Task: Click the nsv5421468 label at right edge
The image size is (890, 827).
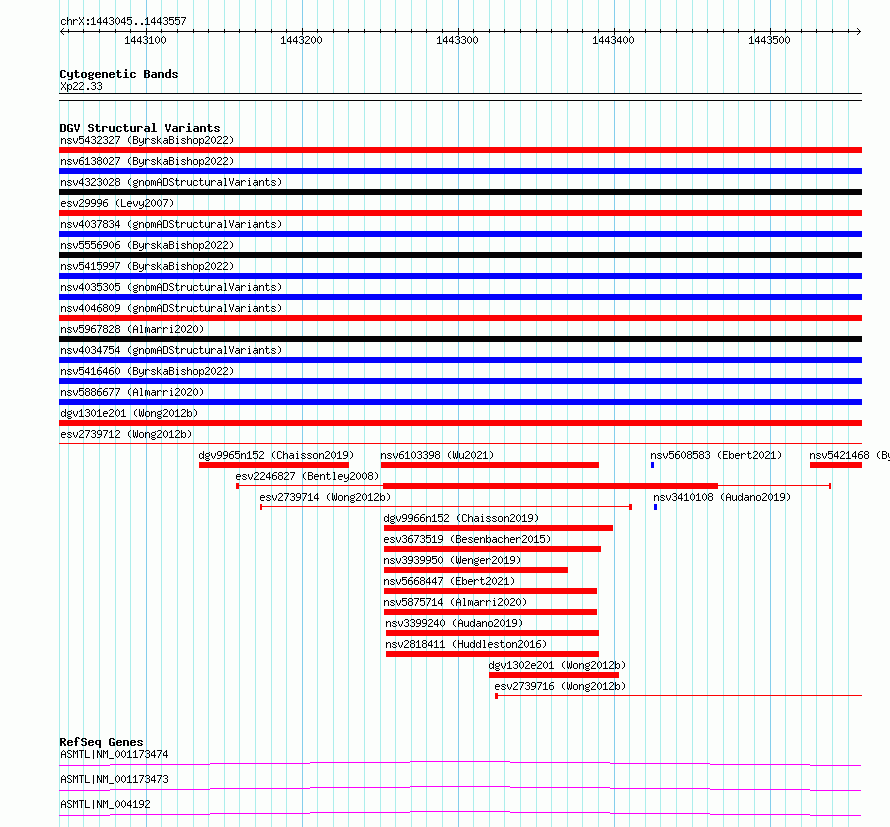Action: coord(849,455)
